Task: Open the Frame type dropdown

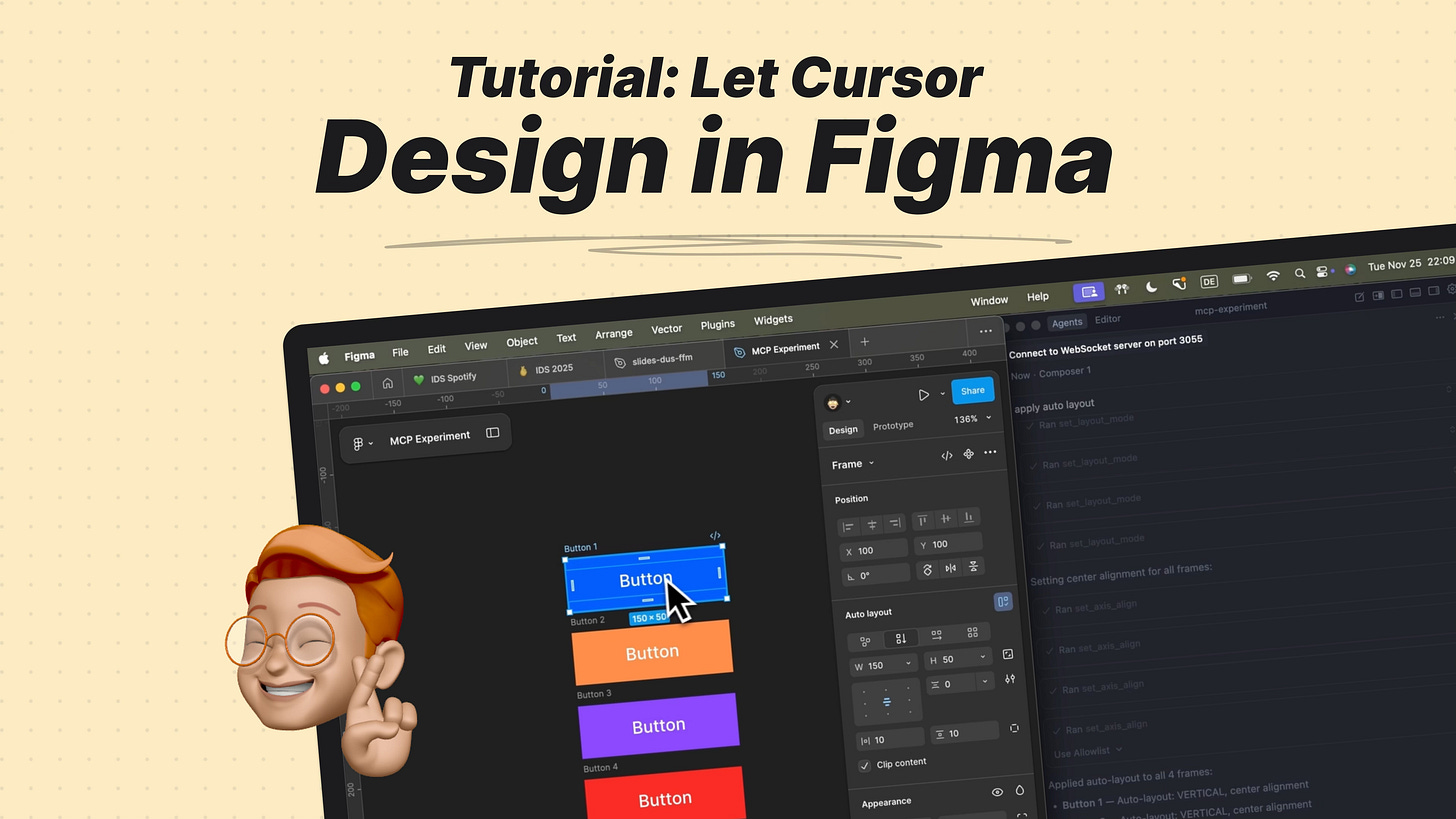Action: tap(853, 464)
